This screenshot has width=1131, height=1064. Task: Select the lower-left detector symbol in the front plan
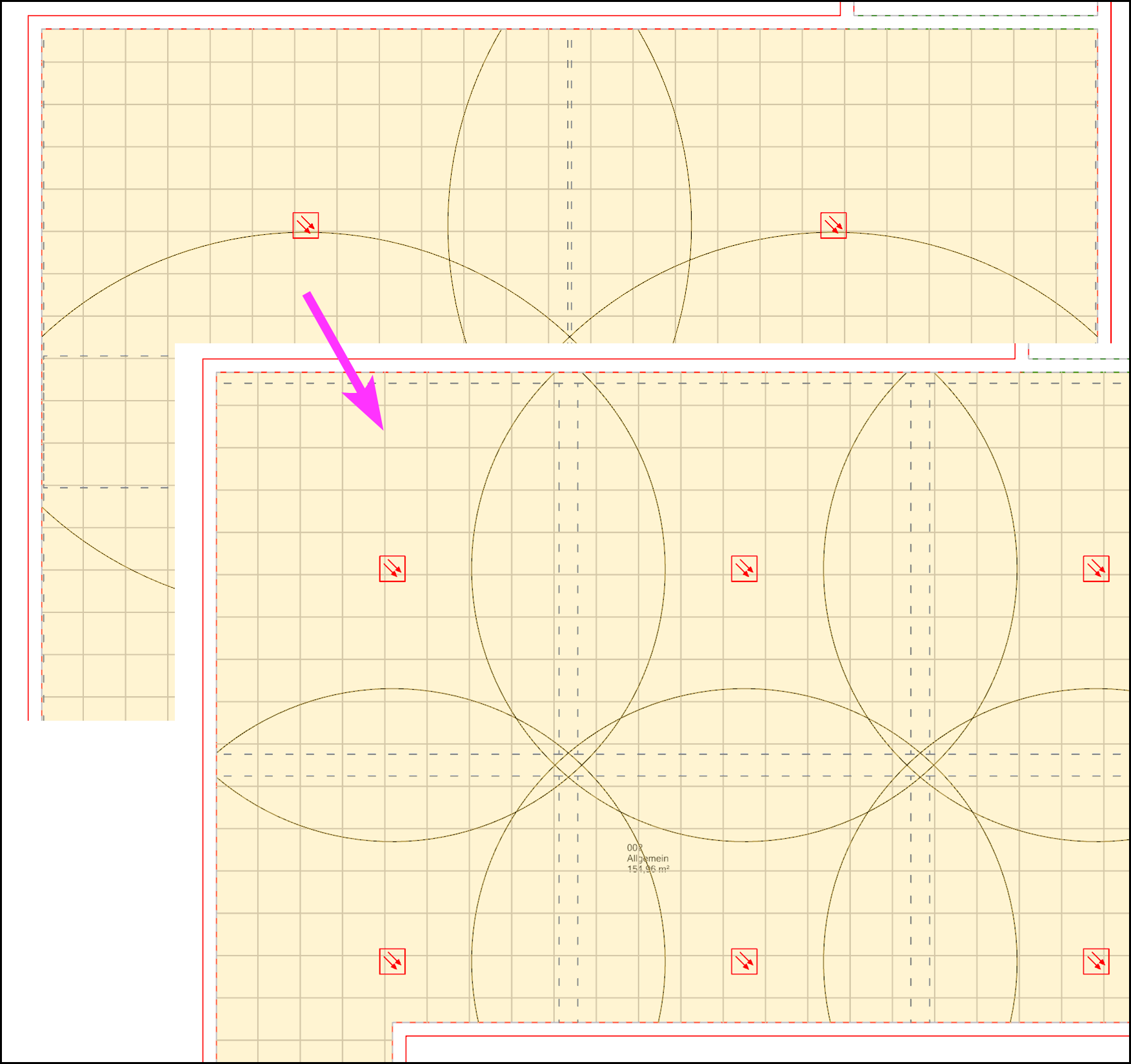click(x=392, y=961)
